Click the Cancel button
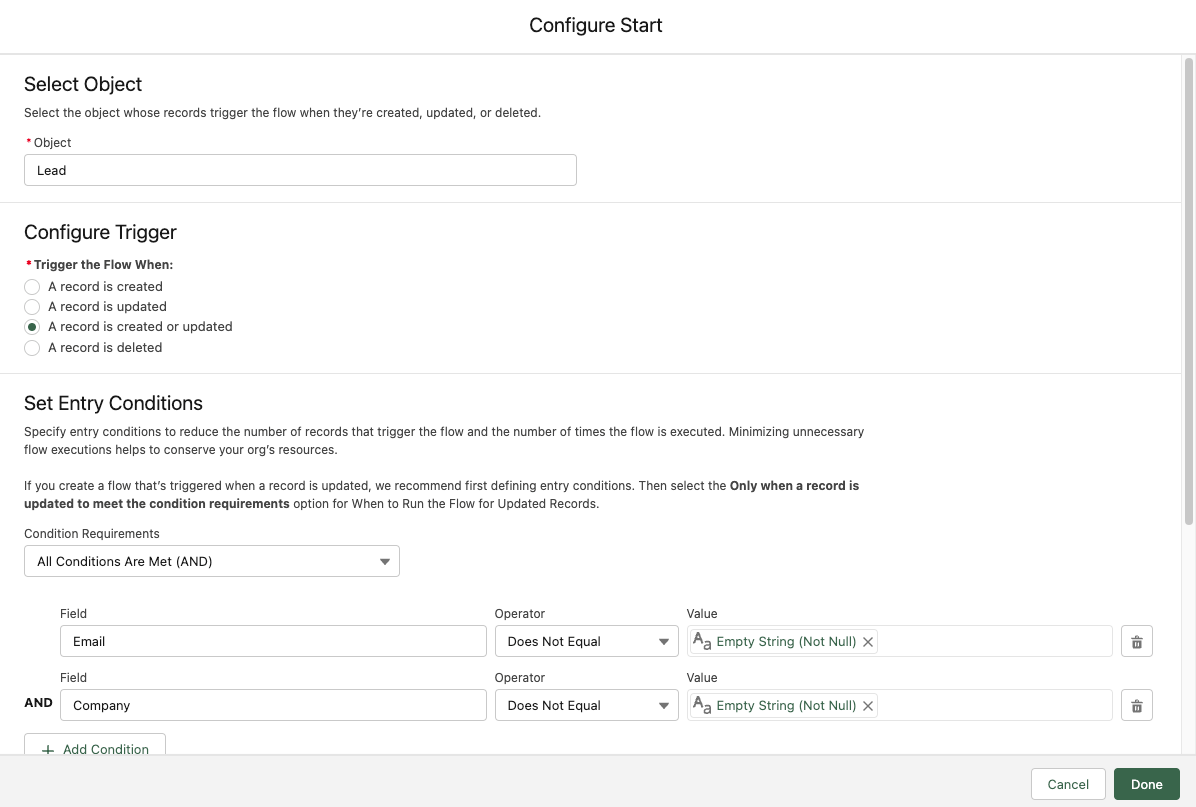Image resolution: width=1196 pixels, height=807 pixels. (1067, 784)
